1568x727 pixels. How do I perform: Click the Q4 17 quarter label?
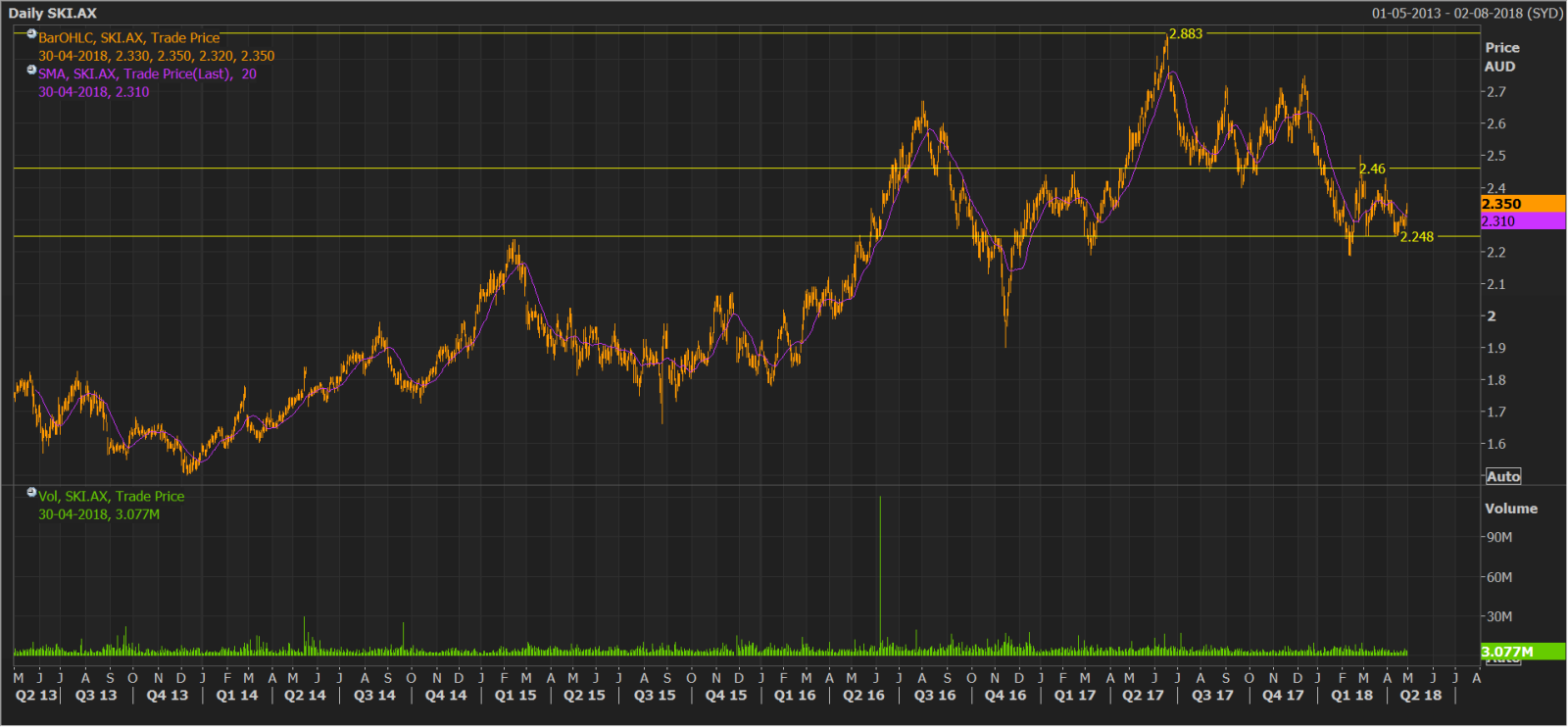[x=1283, y=695]
